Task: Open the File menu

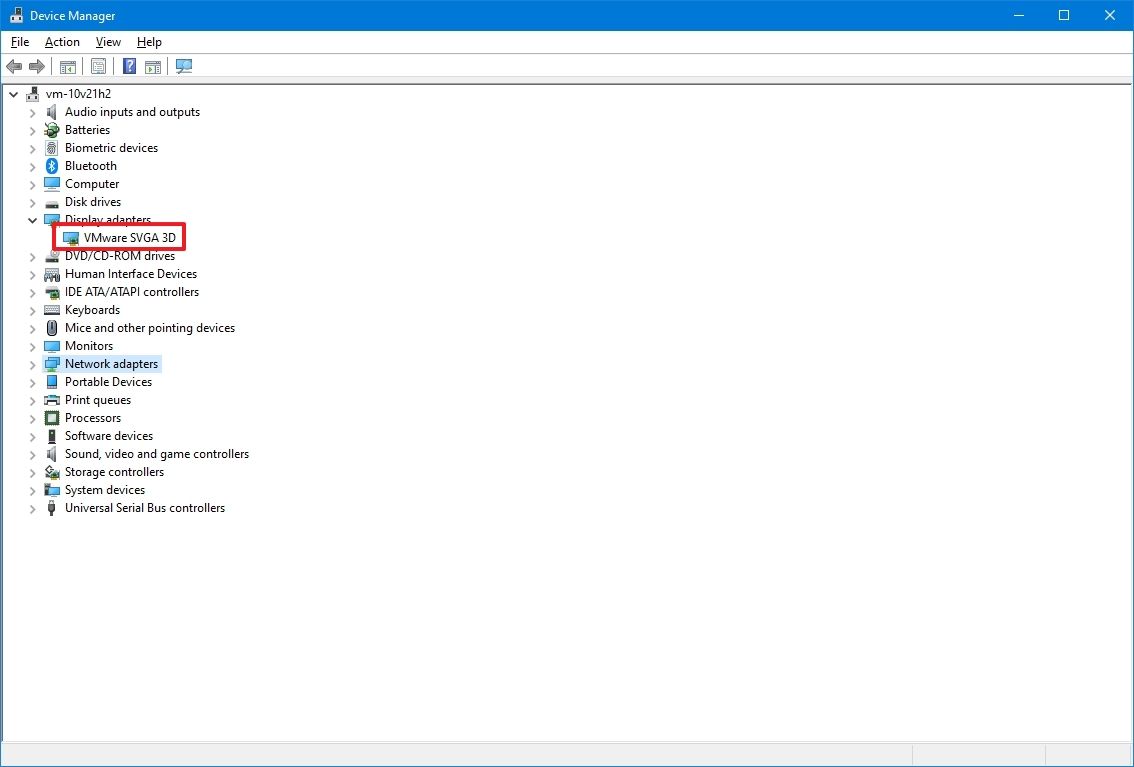Action: [19, 42]
